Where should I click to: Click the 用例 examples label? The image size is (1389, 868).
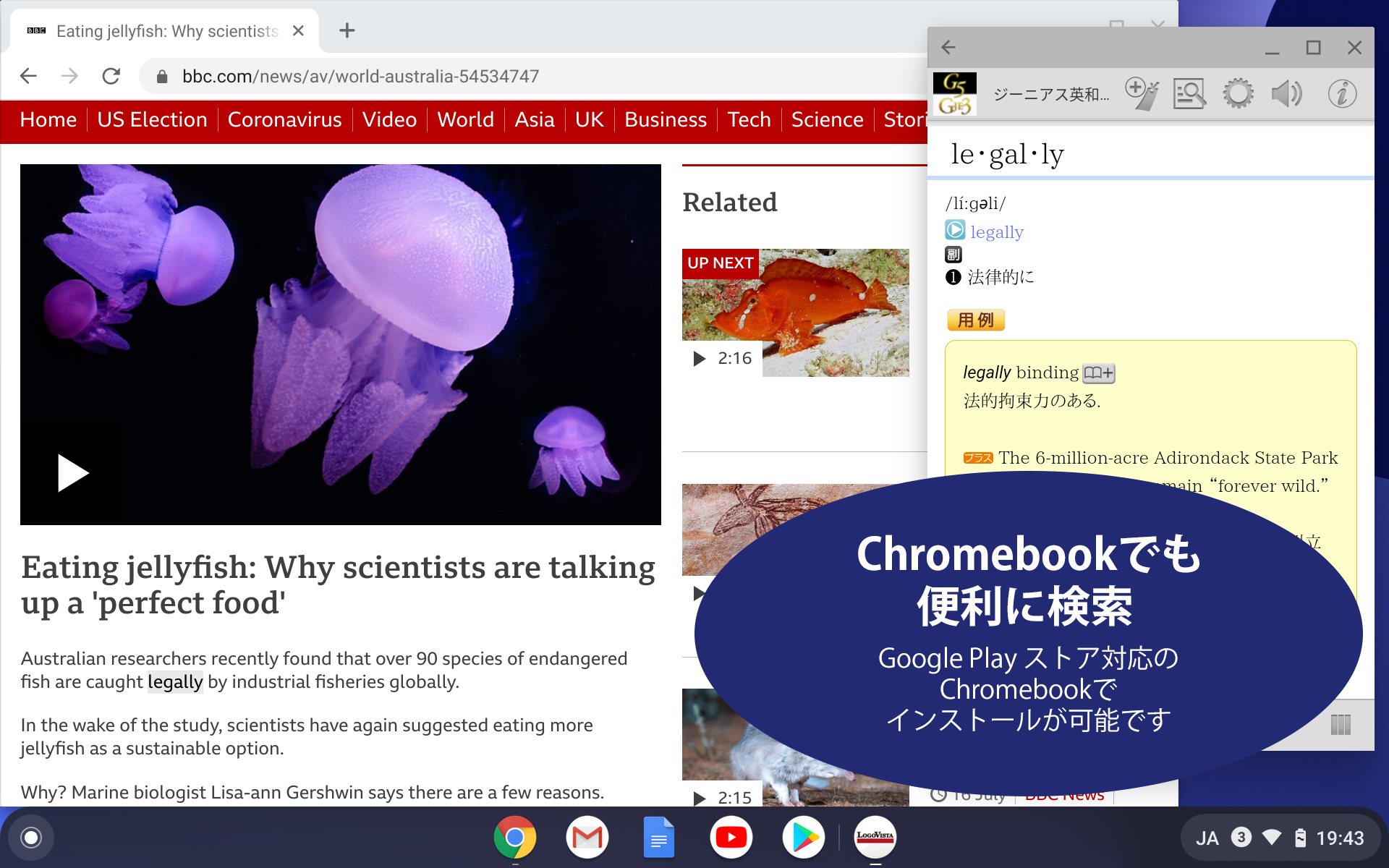pos(976,320)
